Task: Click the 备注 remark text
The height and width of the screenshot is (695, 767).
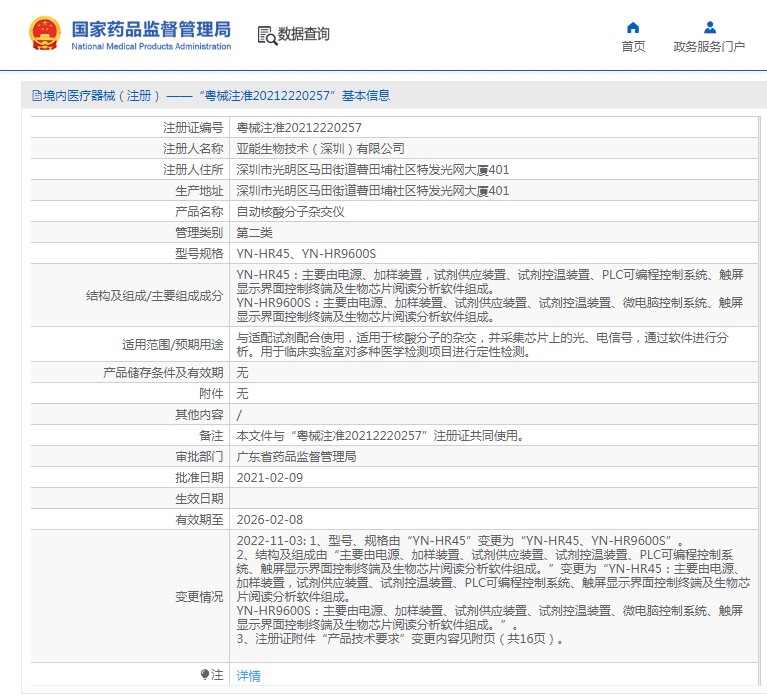Action: click(x=381, y=436)
